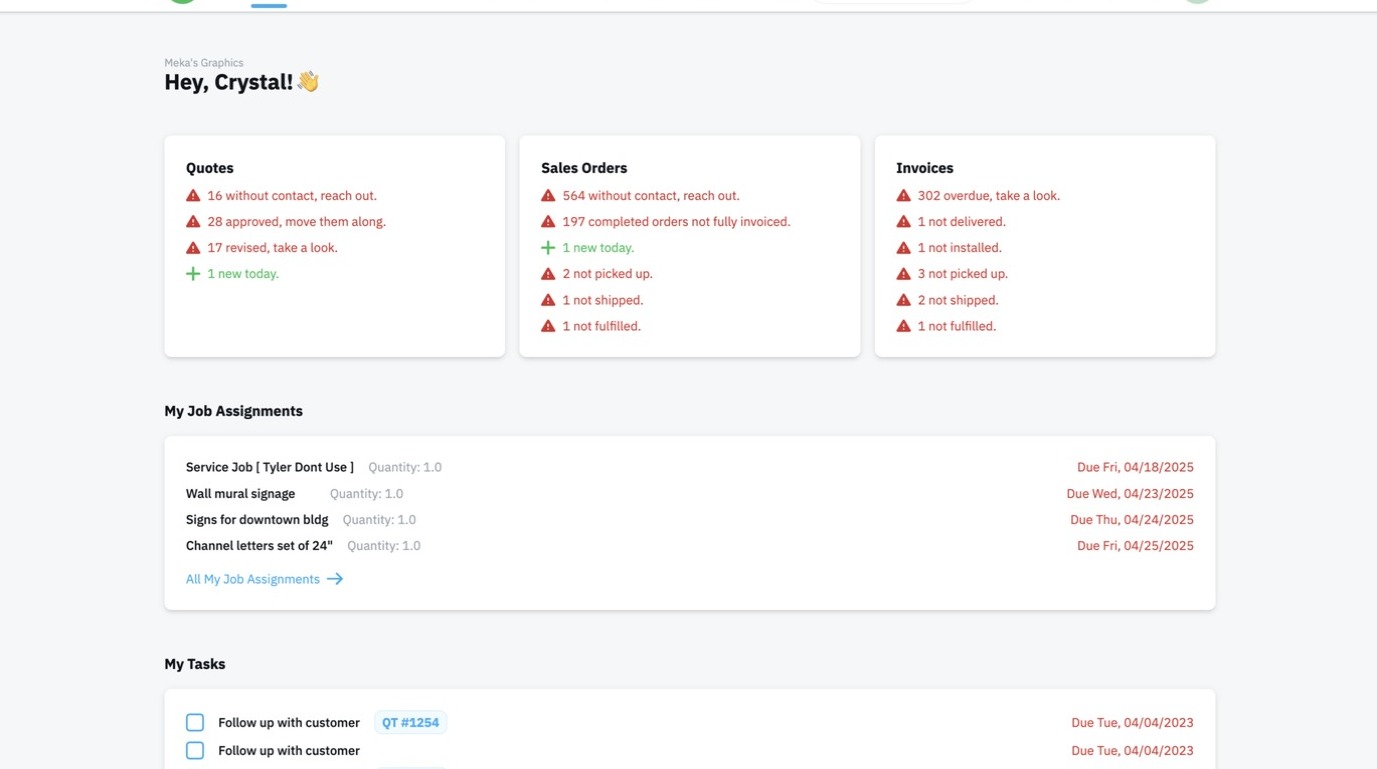Open the "Wall mural signage" job
Screen dimensions: 1377x769
pos(240,494)
